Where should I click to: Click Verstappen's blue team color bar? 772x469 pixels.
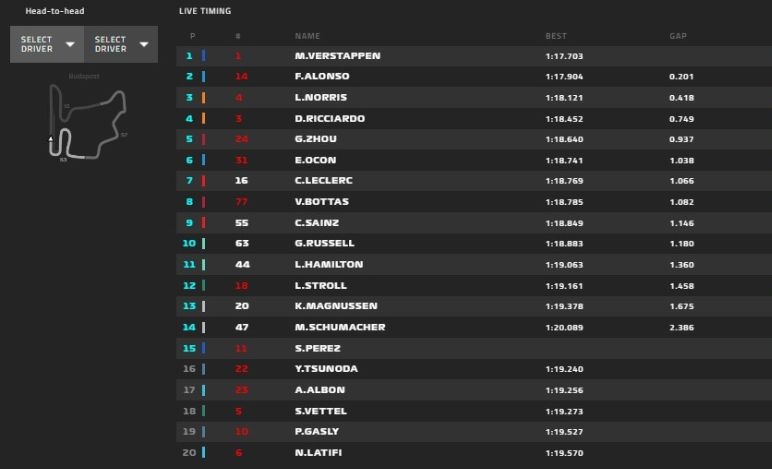tap(204, 56)
